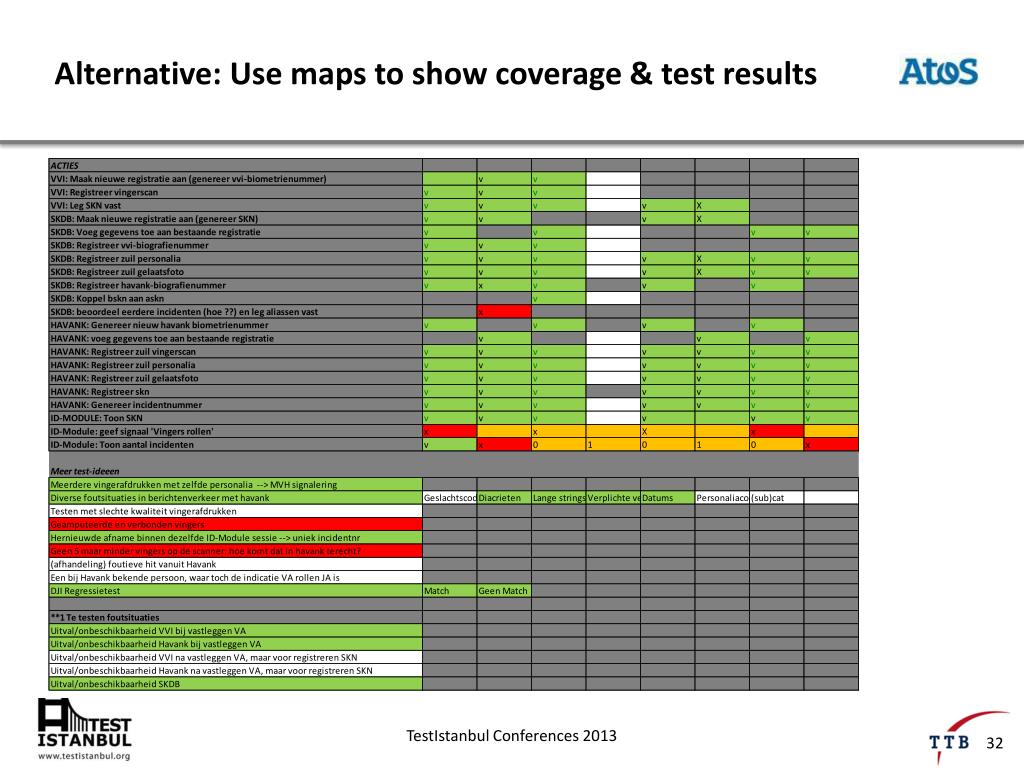Image resolution: width=1024 pixels, height=768 pixels.
Task: Select row 'HAVANK: Genereer nieuw havank biometrienummer'
Action: (236, 325)
